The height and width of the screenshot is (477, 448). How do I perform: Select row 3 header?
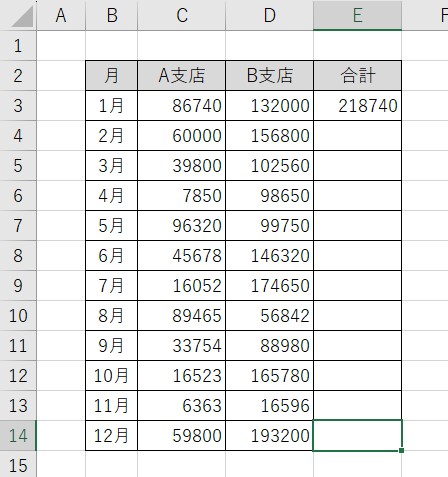pos(18,106)
